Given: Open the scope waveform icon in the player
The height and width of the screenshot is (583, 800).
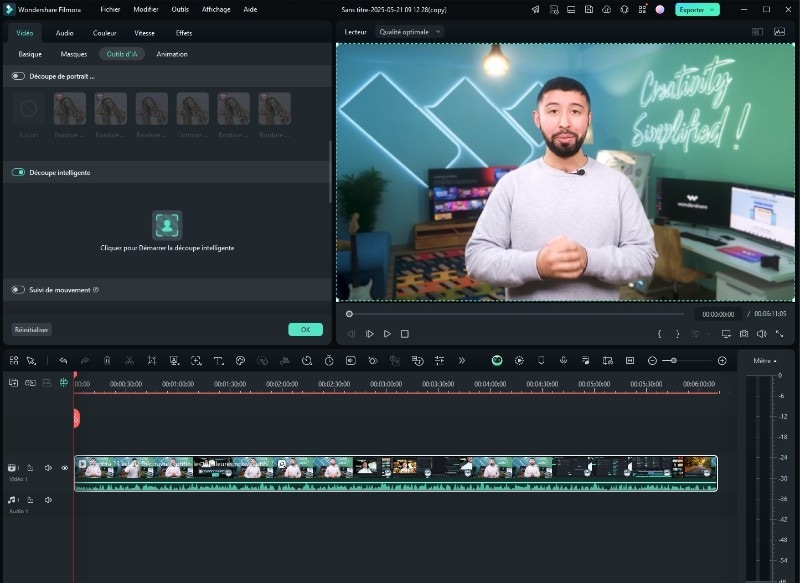Looking at the screenshot, I should pyautogui.click(x=780, y=32).
